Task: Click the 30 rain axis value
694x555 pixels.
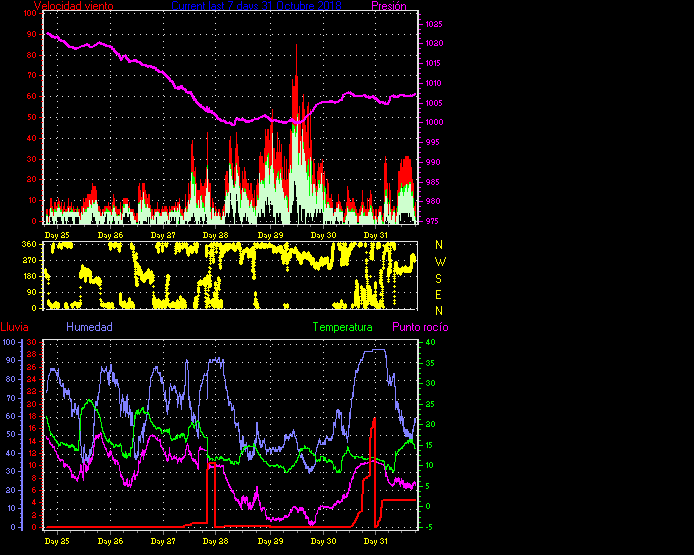Action: (31, 342)
